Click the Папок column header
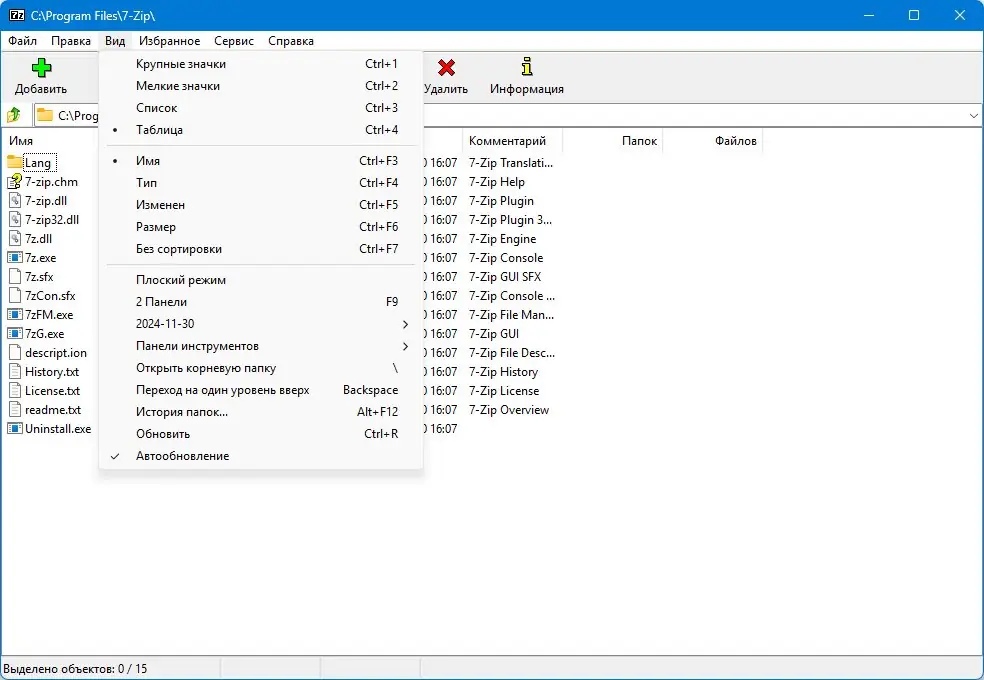 pyautogui.click(x=612, y=141)
